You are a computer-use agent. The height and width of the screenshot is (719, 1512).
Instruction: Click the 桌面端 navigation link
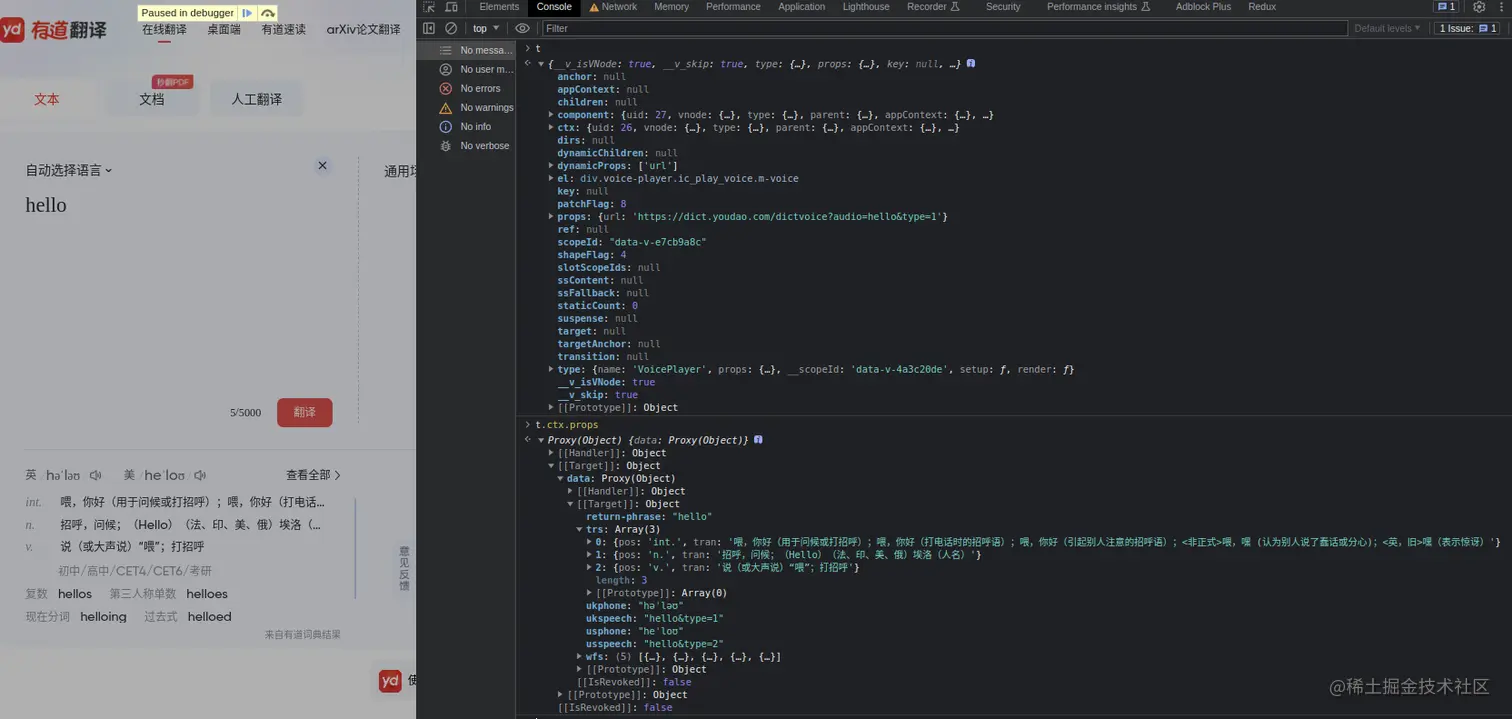[x=224, y=30]
